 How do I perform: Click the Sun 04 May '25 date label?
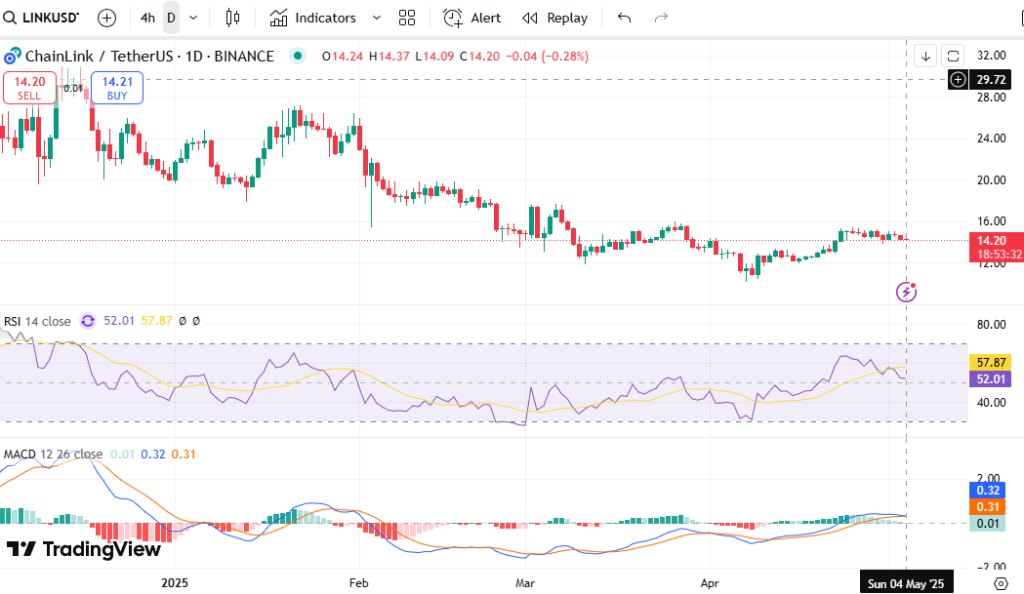click(x=906, y=584)
